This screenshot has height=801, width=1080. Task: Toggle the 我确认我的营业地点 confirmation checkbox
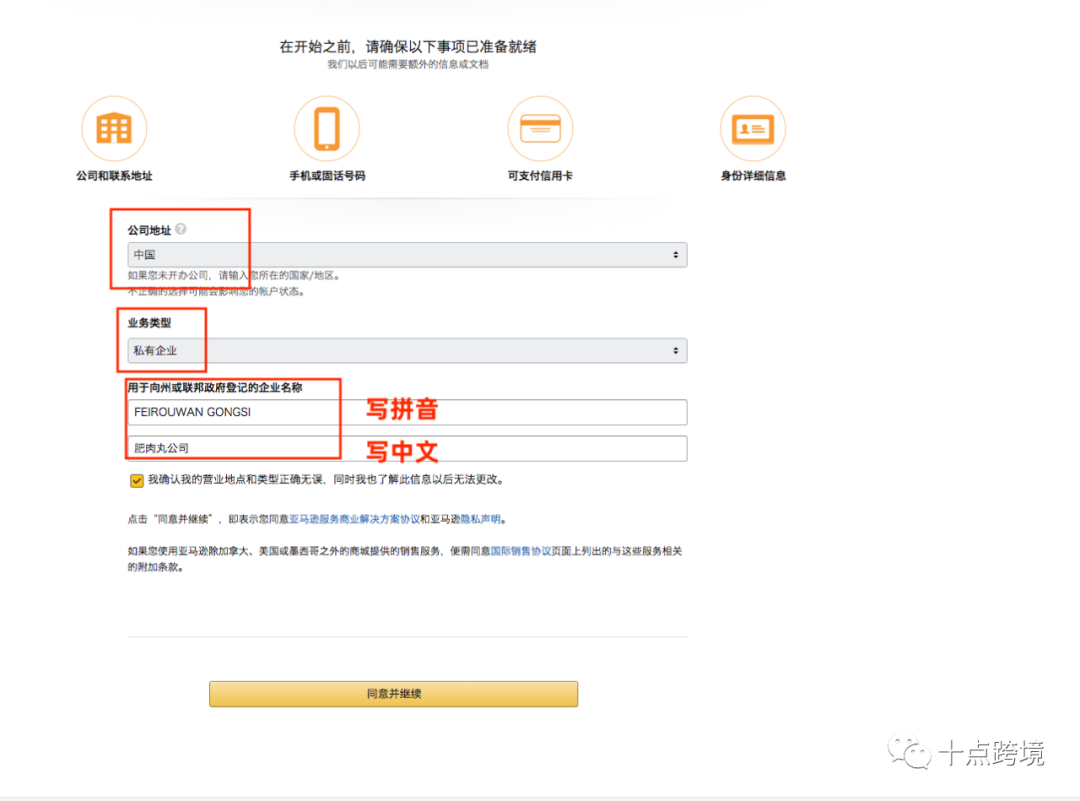[x=136, y=480]
